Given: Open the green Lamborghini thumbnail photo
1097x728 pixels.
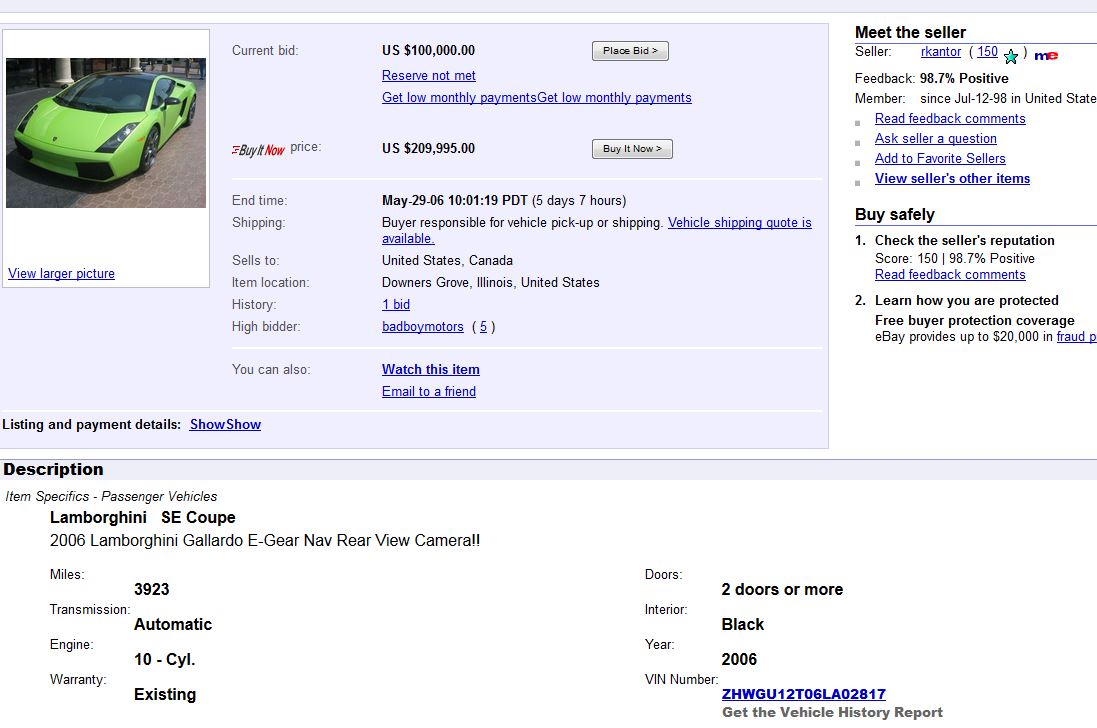Looking at the screenshot, I should pyautogui.click(x=106, y=133).
